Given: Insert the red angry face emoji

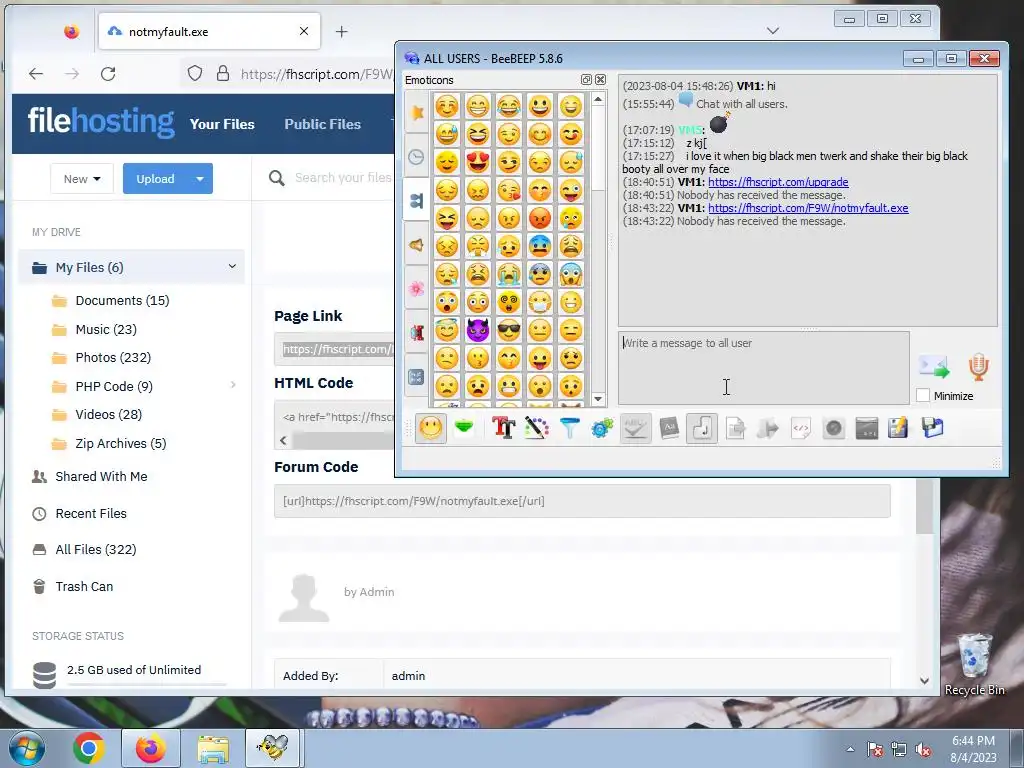Looking at the screenshot, I should 540,218.
